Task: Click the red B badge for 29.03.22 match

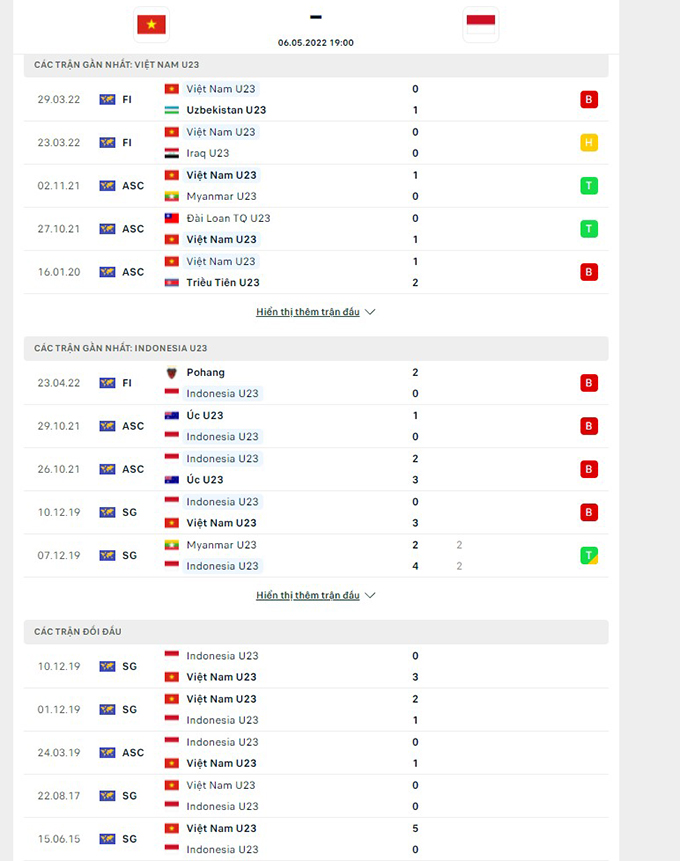Action: 589,100
